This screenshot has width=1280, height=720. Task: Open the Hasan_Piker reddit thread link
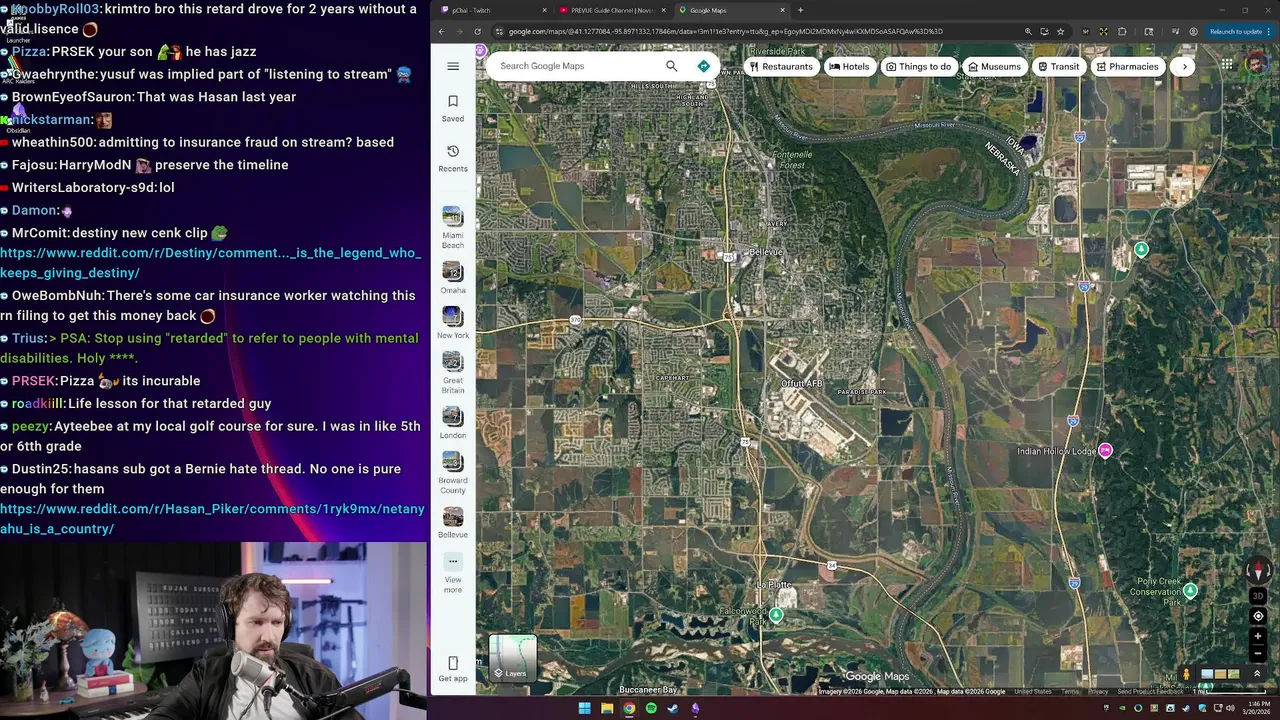212,519
